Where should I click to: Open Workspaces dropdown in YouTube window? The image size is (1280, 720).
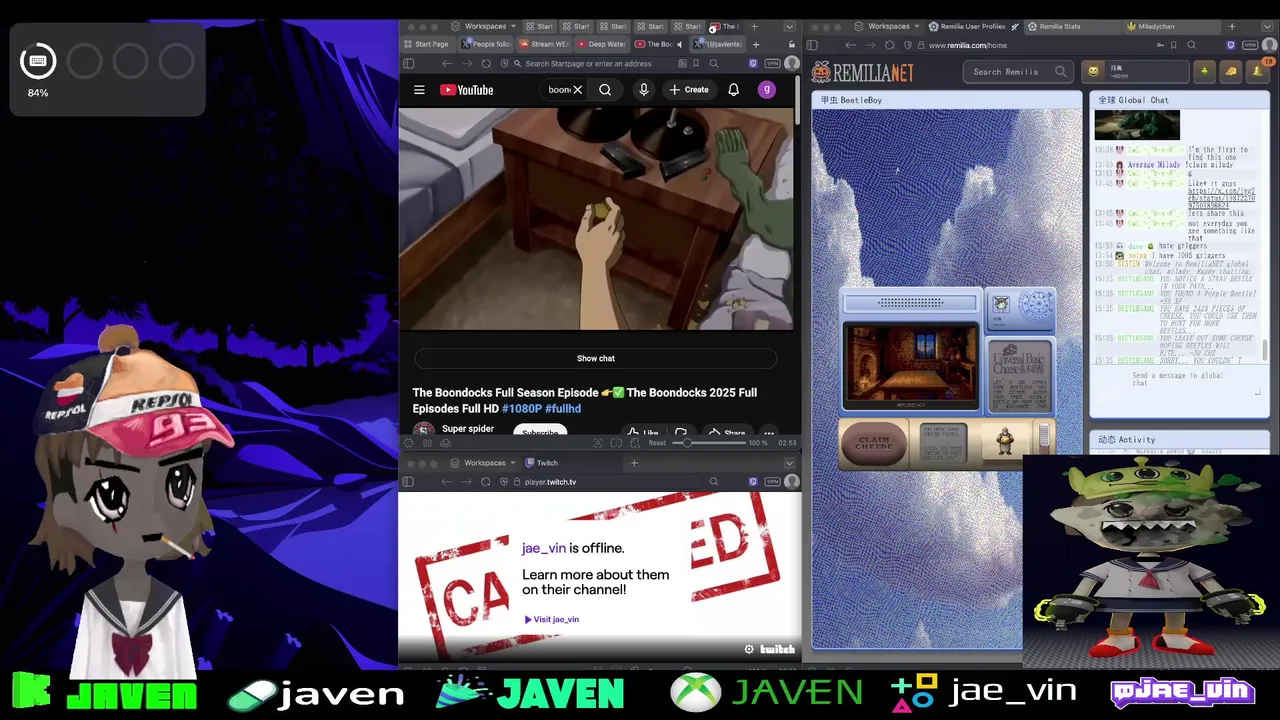485,26
